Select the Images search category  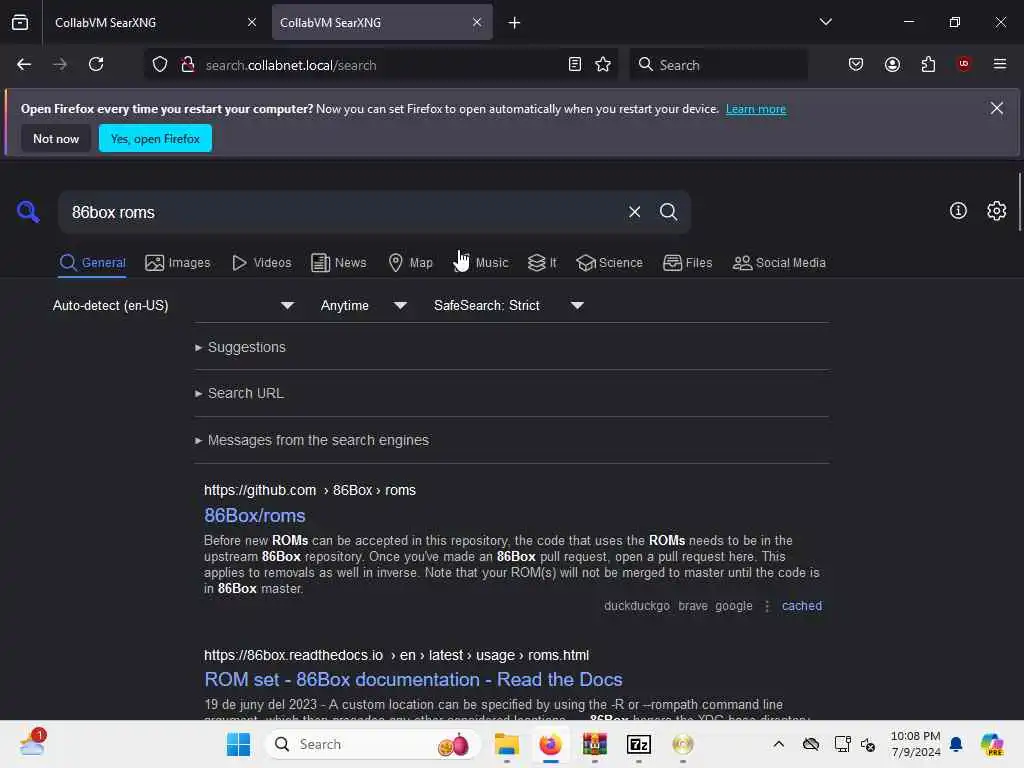pos(178,263)
